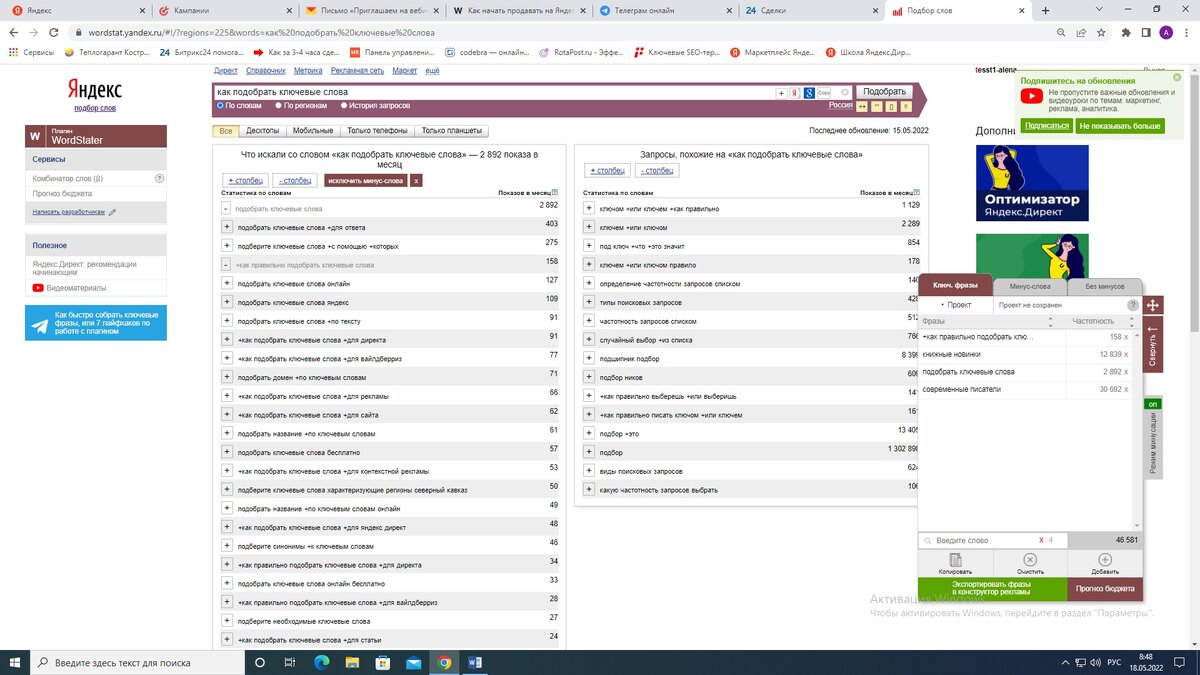Click the red x next to исключить минус-слова
Image resolution: width=1200 pixels, height=675 pixels.
416,181
